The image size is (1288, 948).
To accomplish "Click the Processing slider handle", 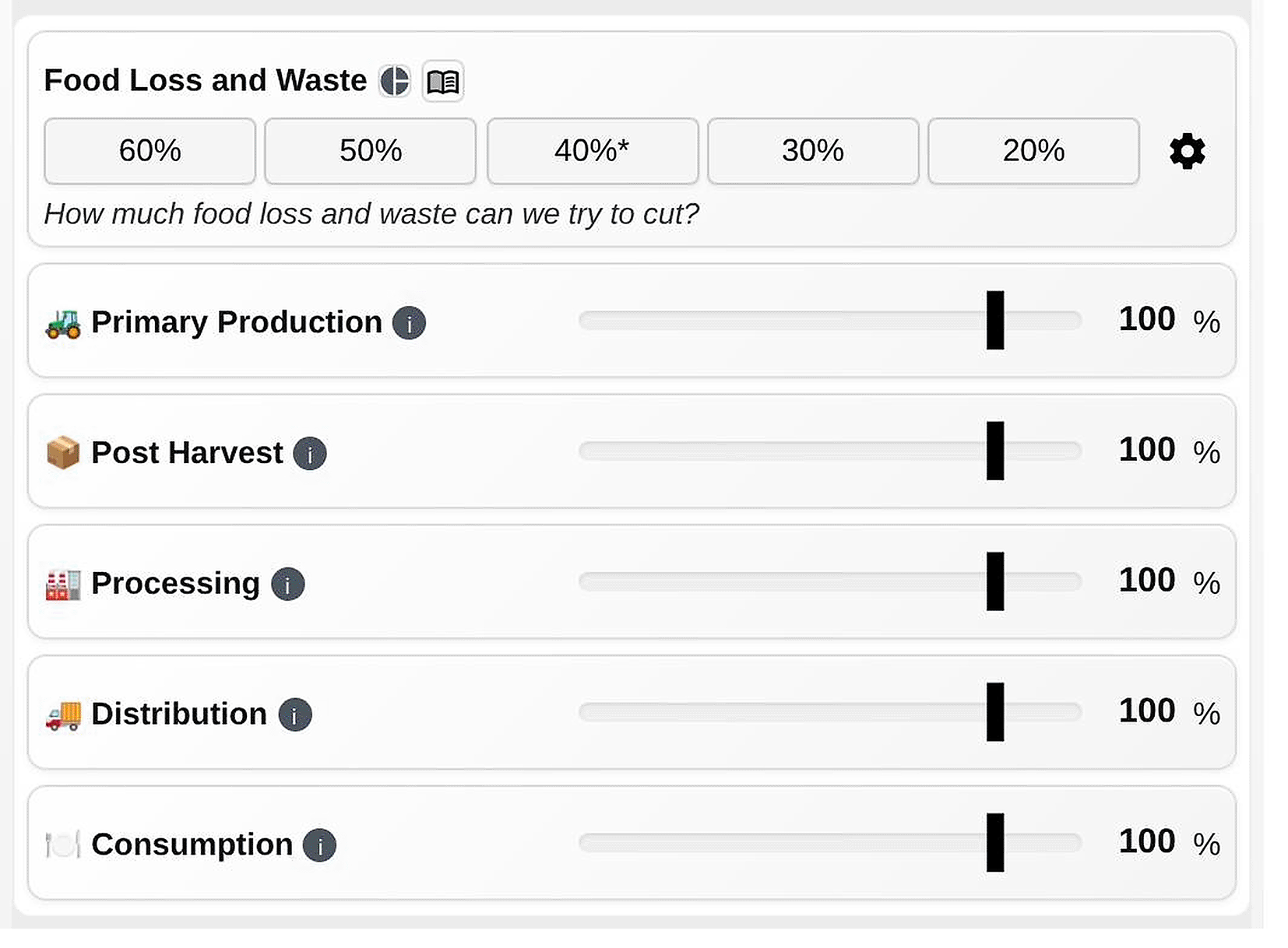I will pos(995,581).
